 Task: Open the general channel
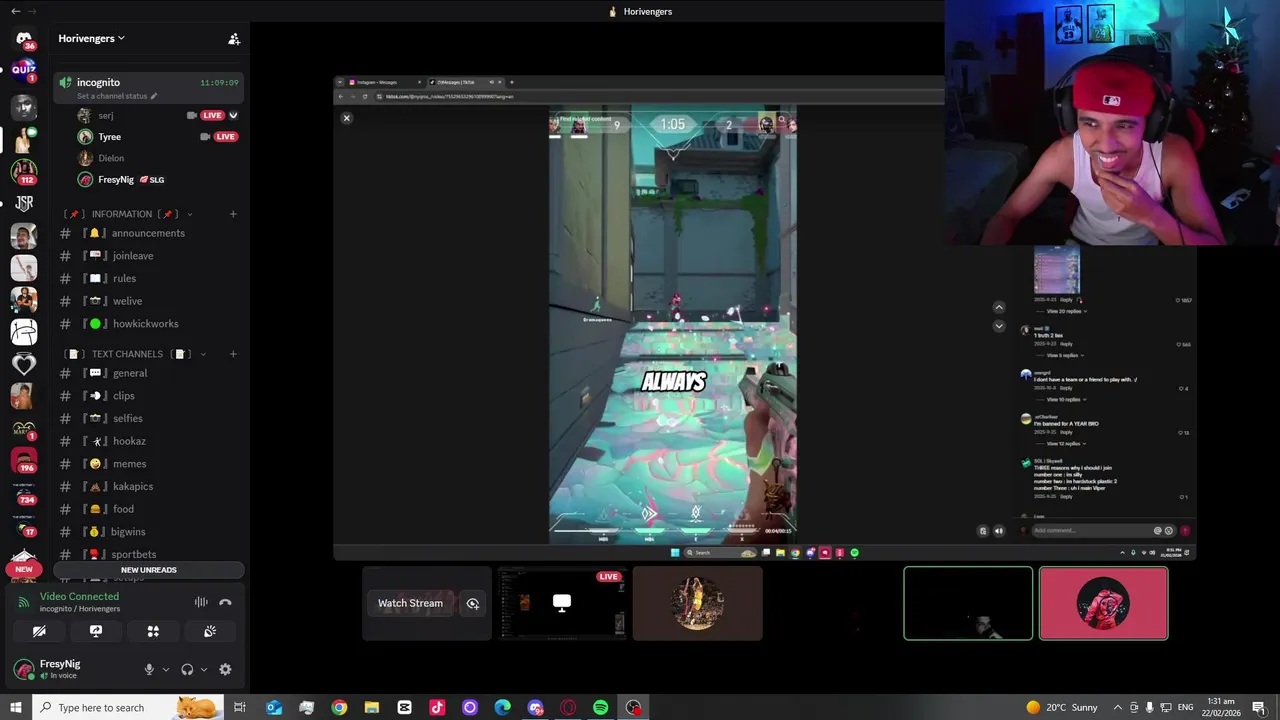[x=148, y=373]
